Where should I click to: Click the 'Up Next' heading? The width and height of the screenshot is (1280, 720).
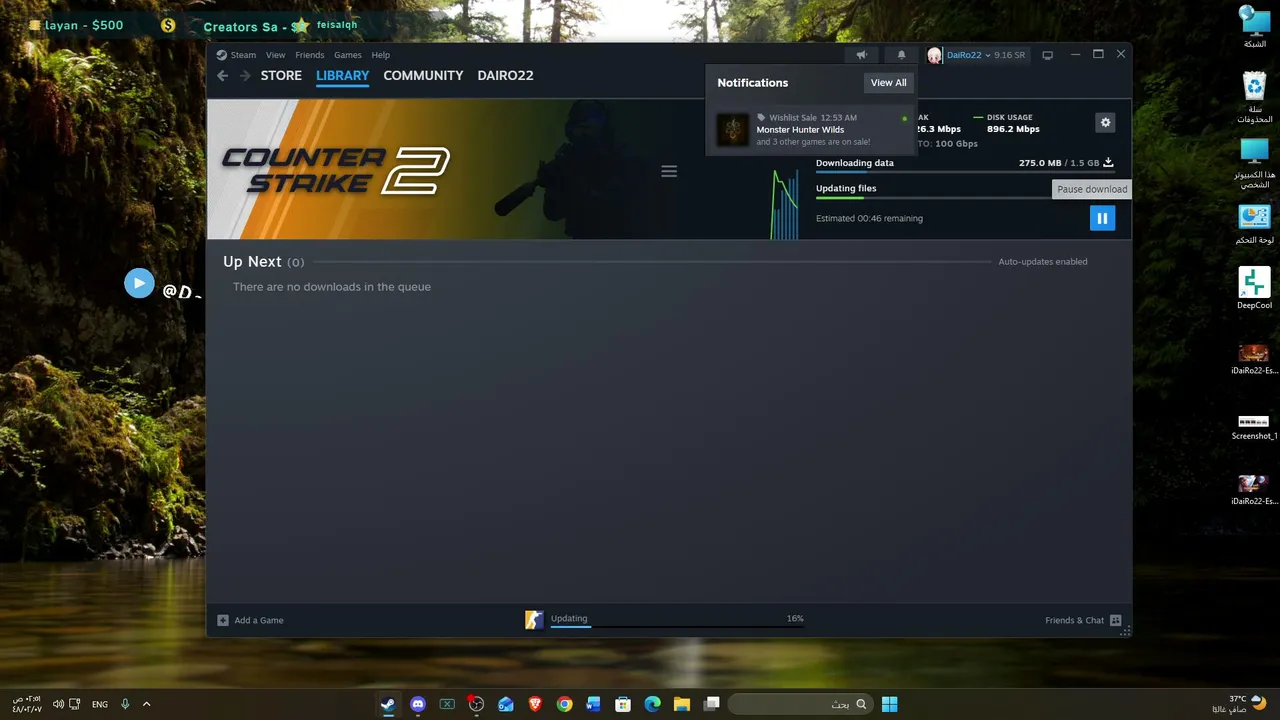(x=252, y=262)
